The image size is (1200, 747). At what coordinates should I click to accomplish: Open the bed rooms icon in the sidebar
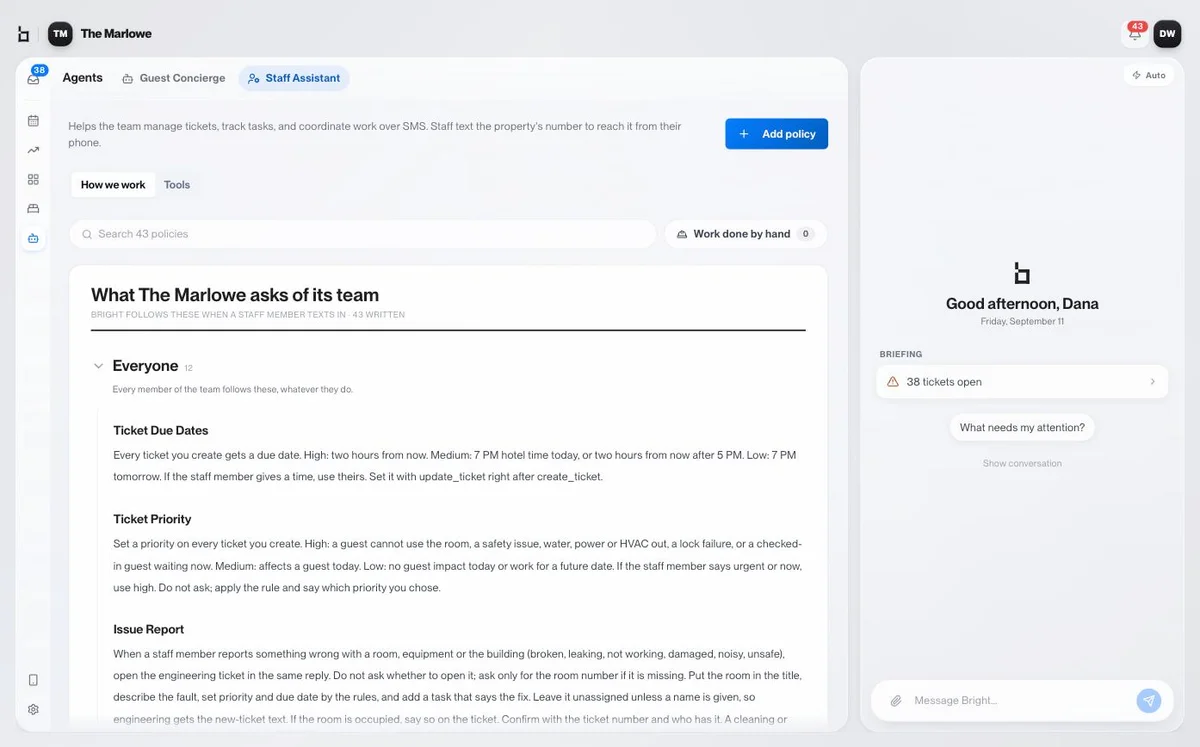pos(33,209)
